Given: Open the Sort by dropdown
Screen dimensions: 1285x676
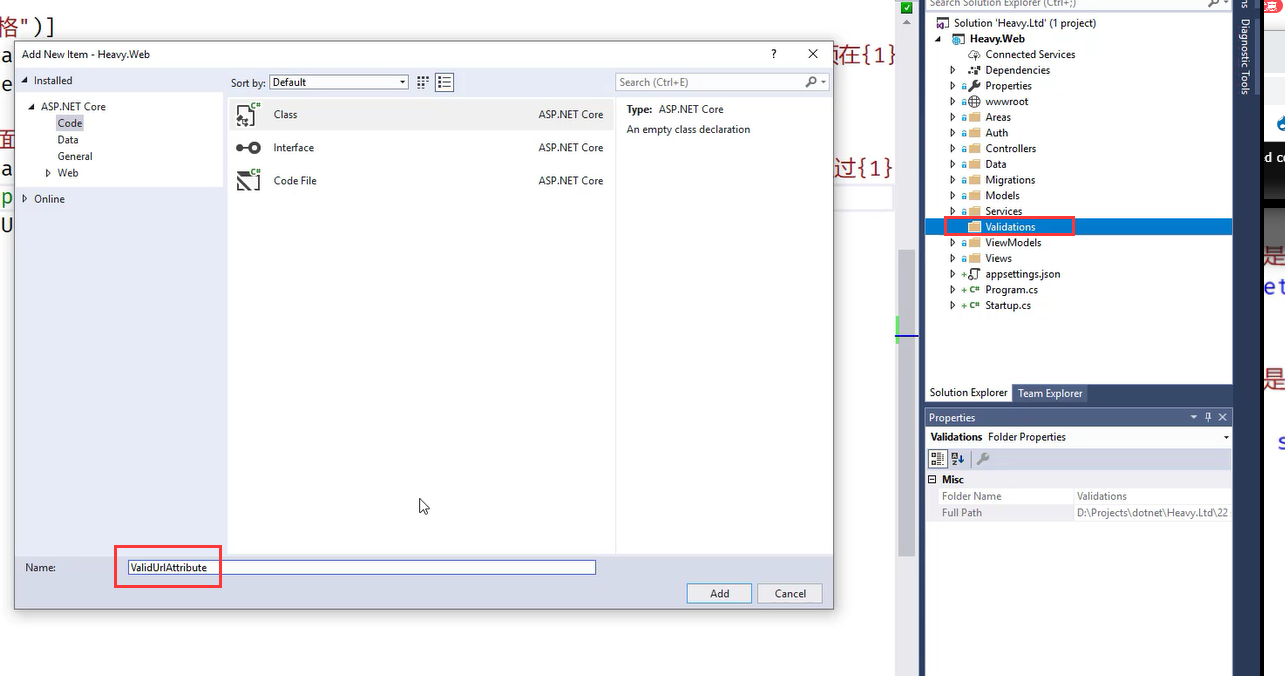Looking at the screenshot, I should 339,82.
